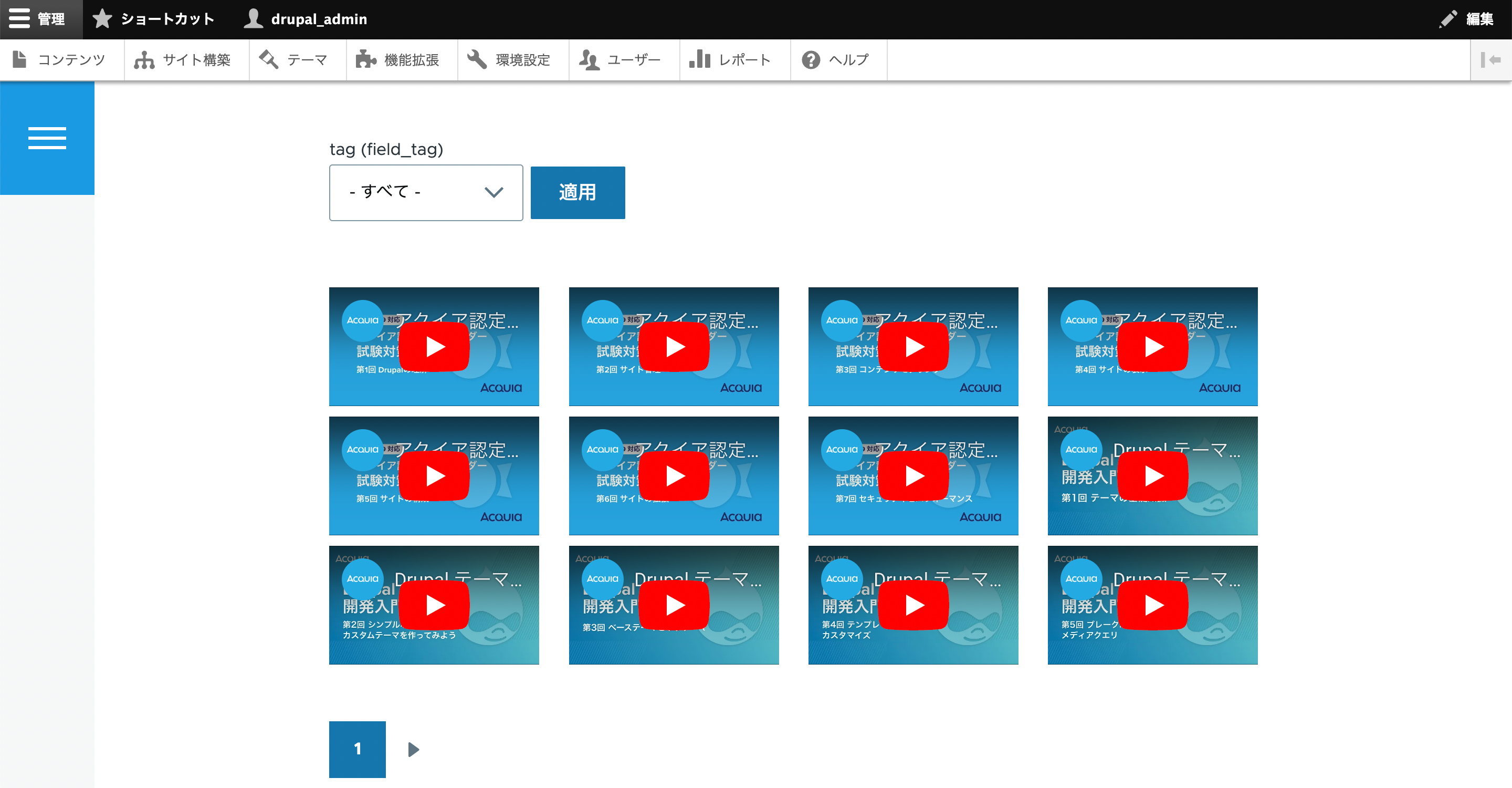Screen dimensions: 1512x788
Task: Click Acquia channel icon on 第6回 アクイア認定 video
Action: point(602,450)
